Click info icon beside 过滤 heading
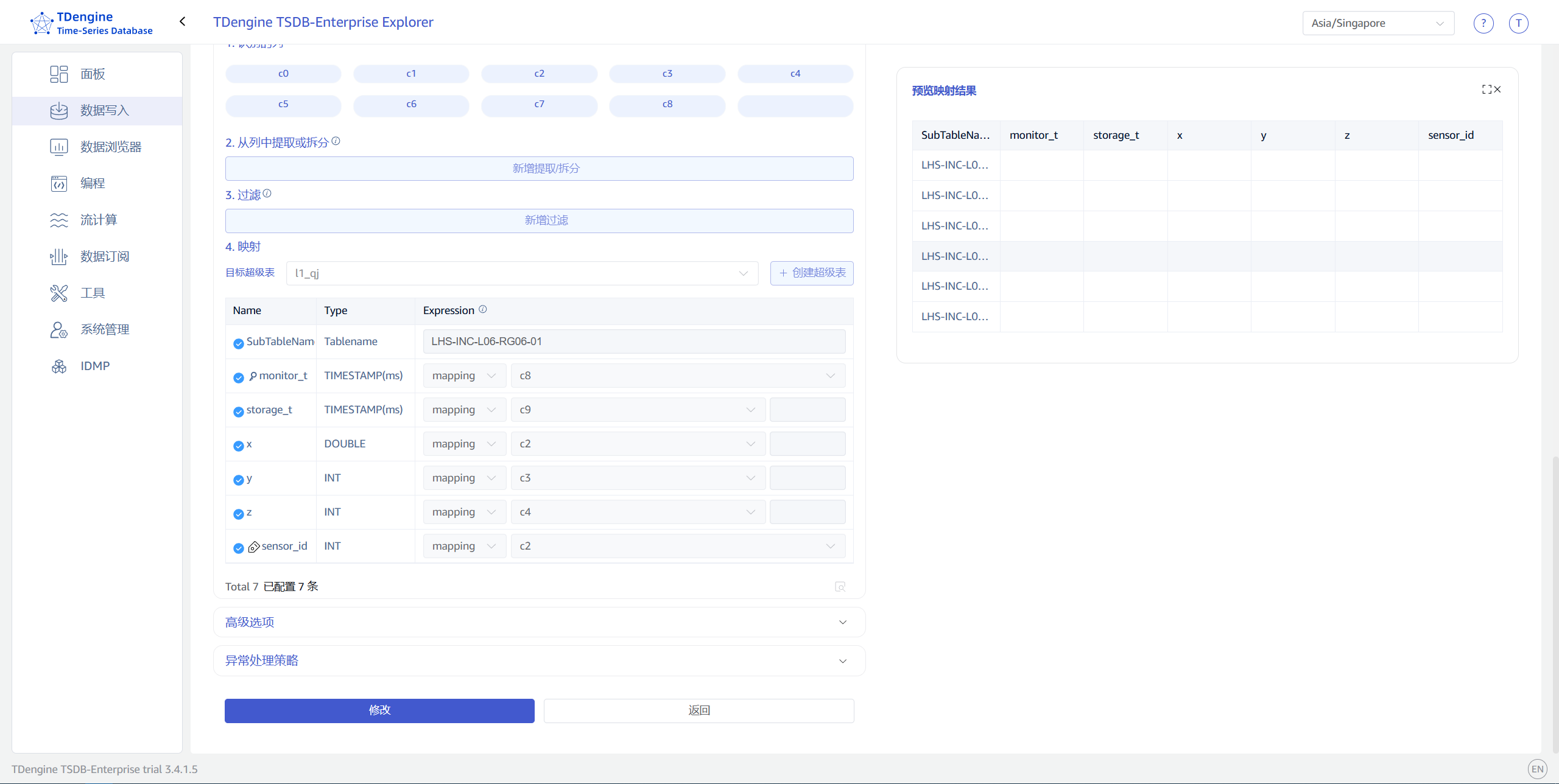Viewport: 1559px width, 784px height. [267, 194]
